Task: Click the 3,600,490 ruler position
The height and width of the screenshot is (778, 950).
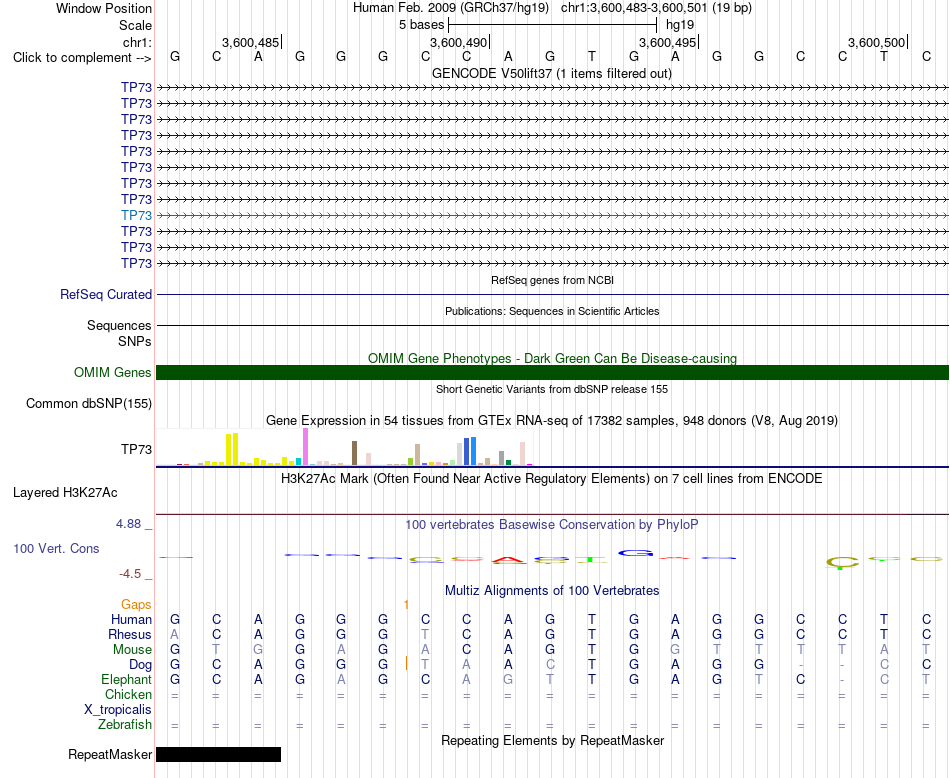Action: 458,42
